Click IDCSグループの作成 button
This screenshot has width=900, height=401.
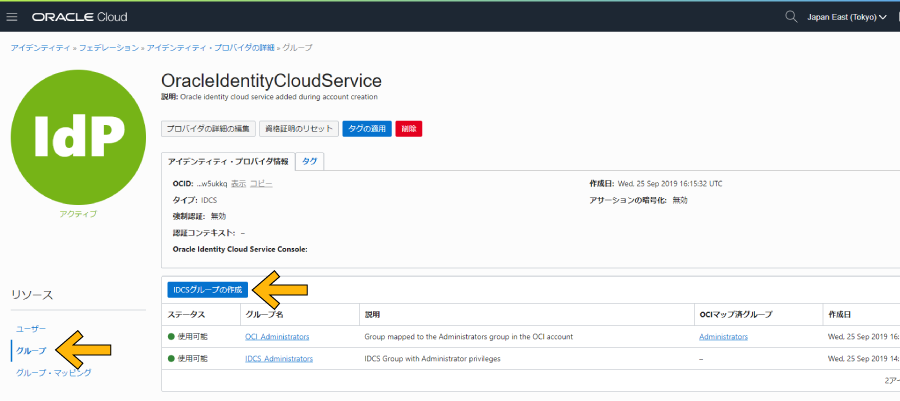(x=208, y=290)
